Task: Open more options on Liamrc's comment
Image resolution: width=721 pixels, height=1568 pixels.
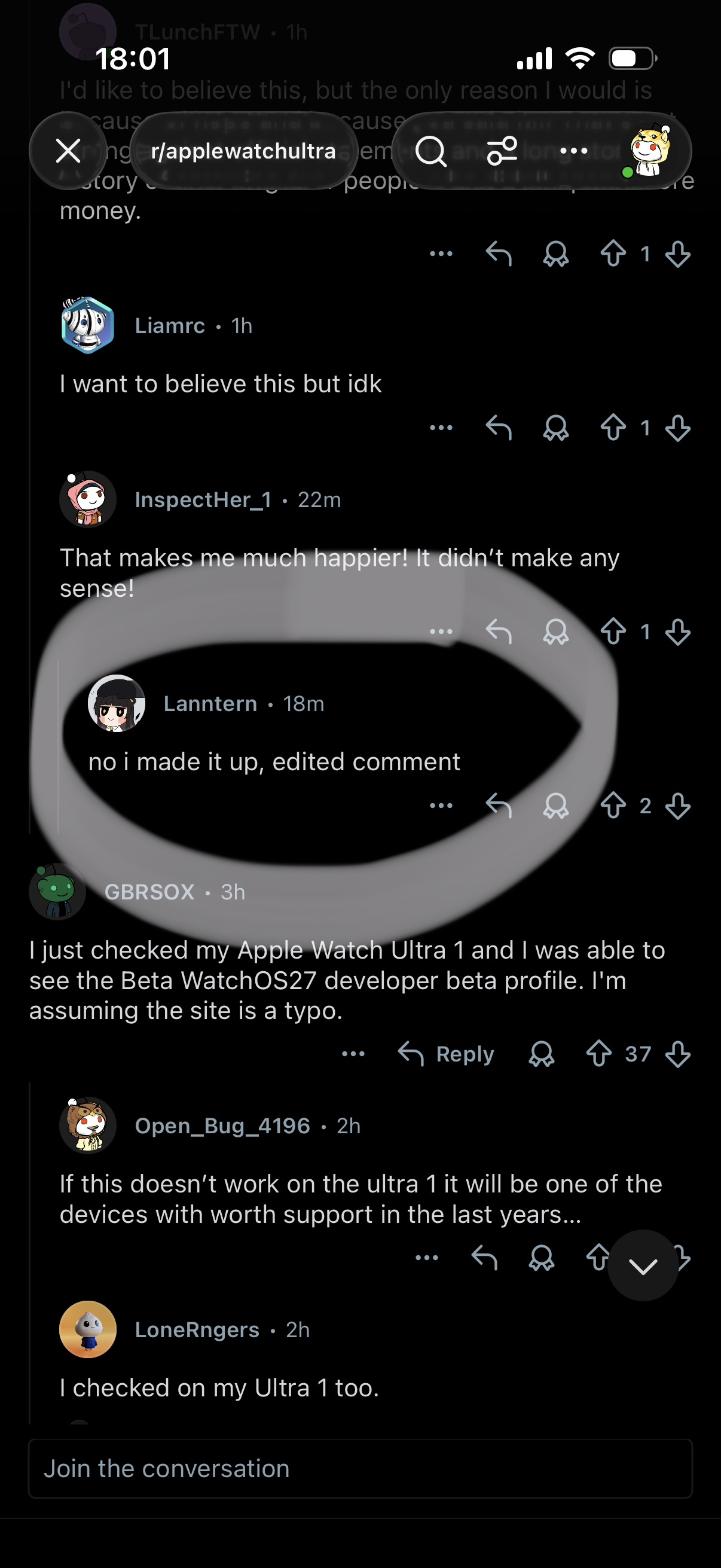Action: [441, 428]
